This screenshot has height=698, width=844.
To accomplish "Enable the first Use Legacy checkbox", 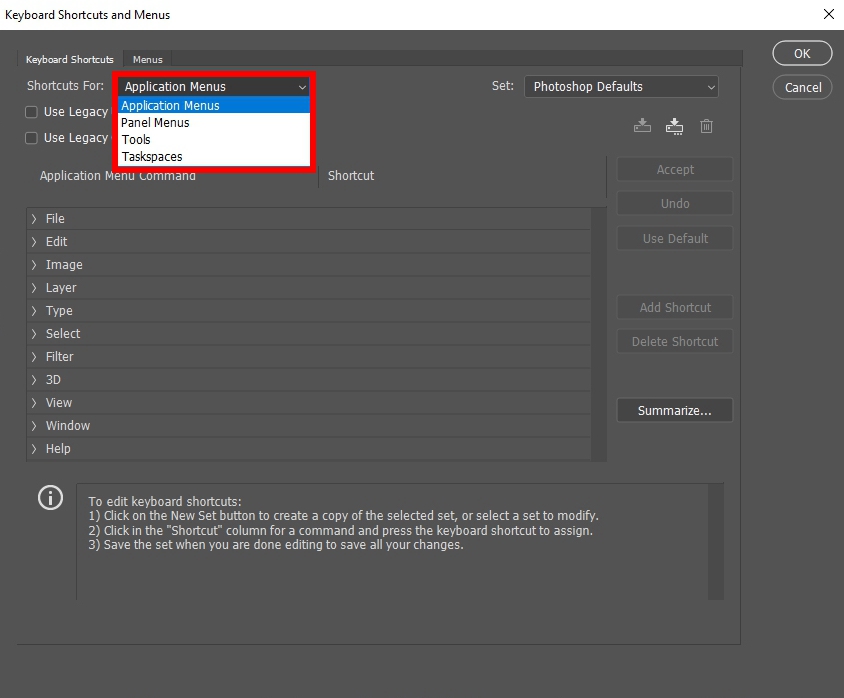I will [x=31, y=112].
